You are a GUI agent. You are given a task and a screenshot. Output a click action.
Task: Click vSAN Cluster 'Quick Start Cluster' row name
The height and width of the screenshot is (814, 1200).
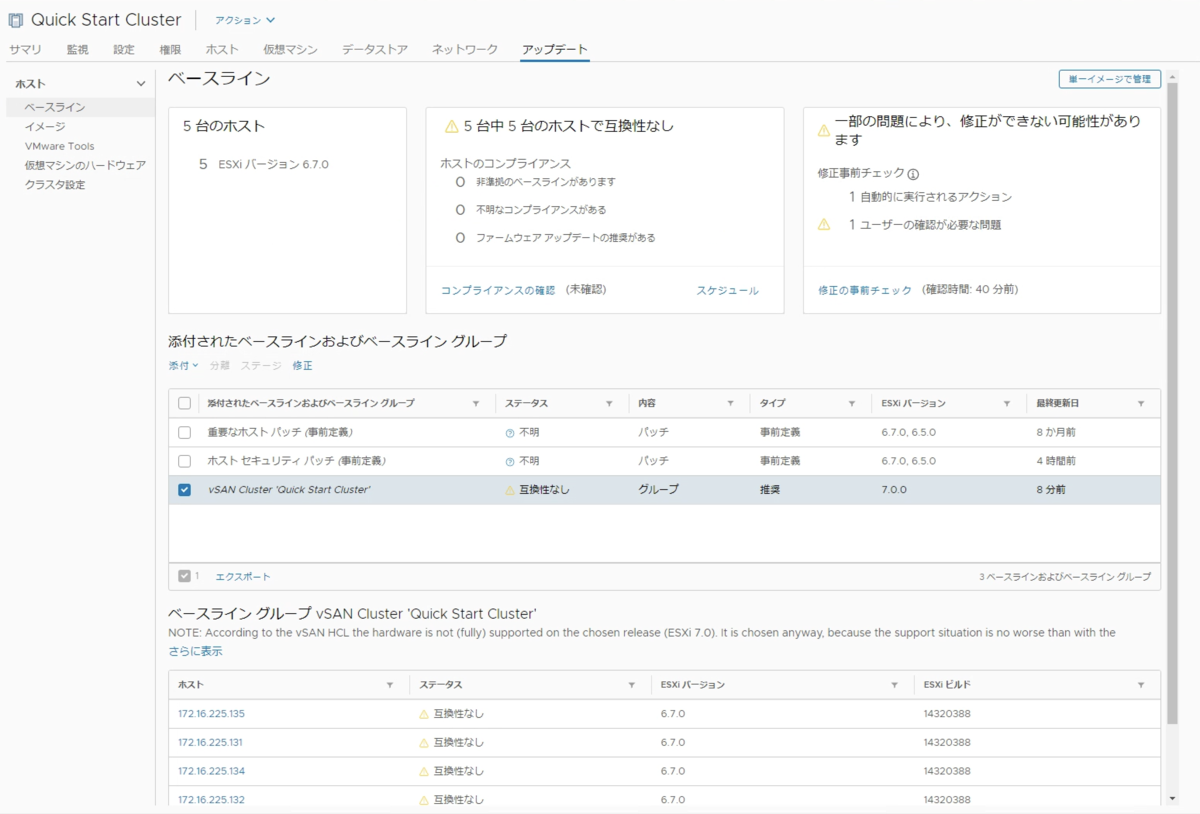(289, 490)
